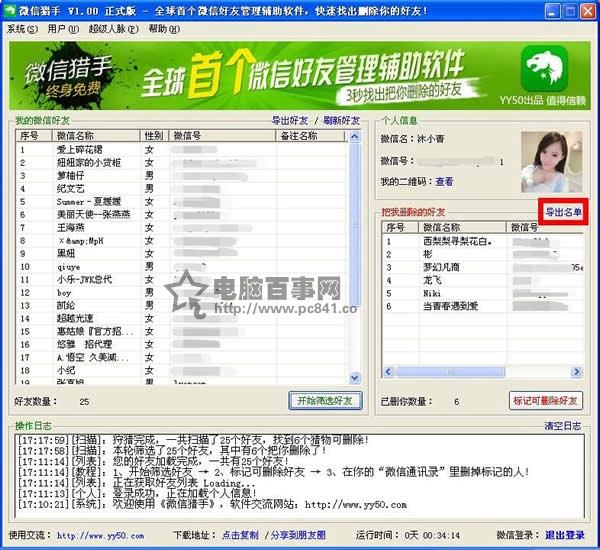Click the 性别 column header
The width and height of the screenshot is (600, 550).
click(x=154, y=135)
